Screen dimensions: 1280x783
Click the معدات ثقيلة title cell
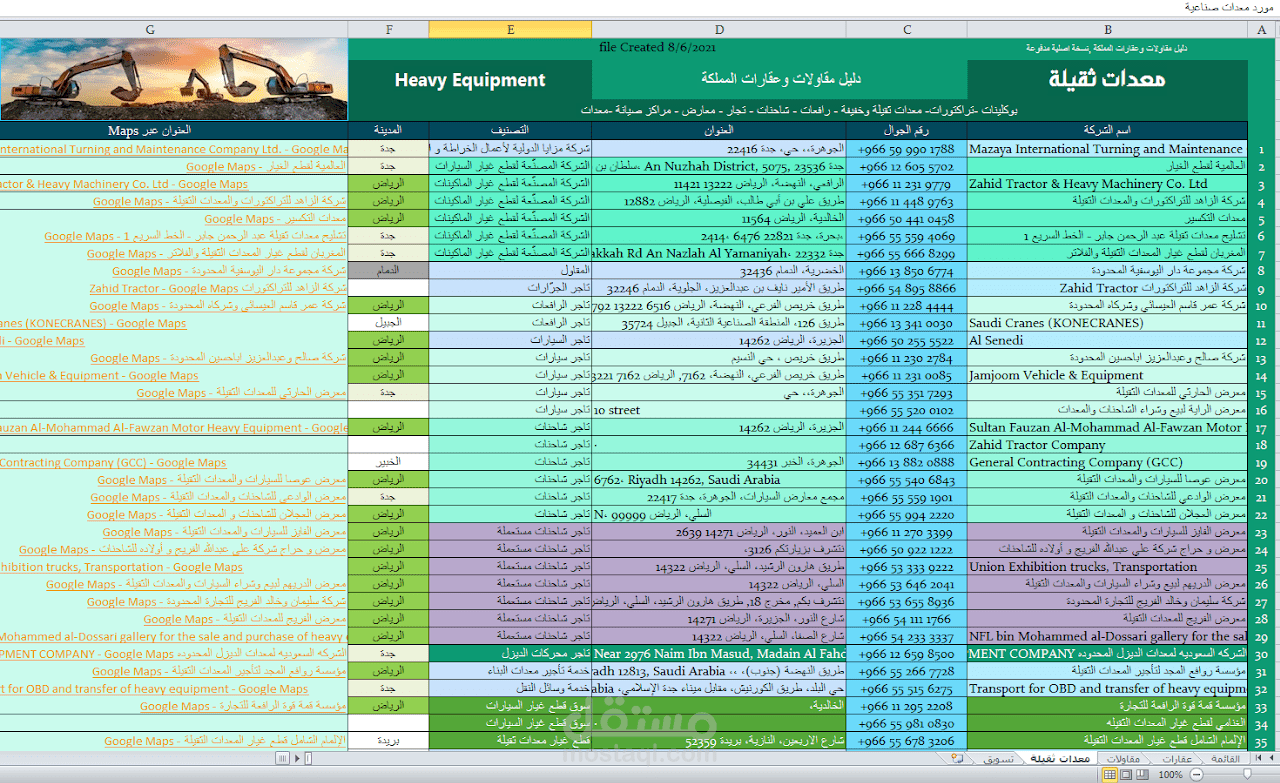[x=1108, y=79]
